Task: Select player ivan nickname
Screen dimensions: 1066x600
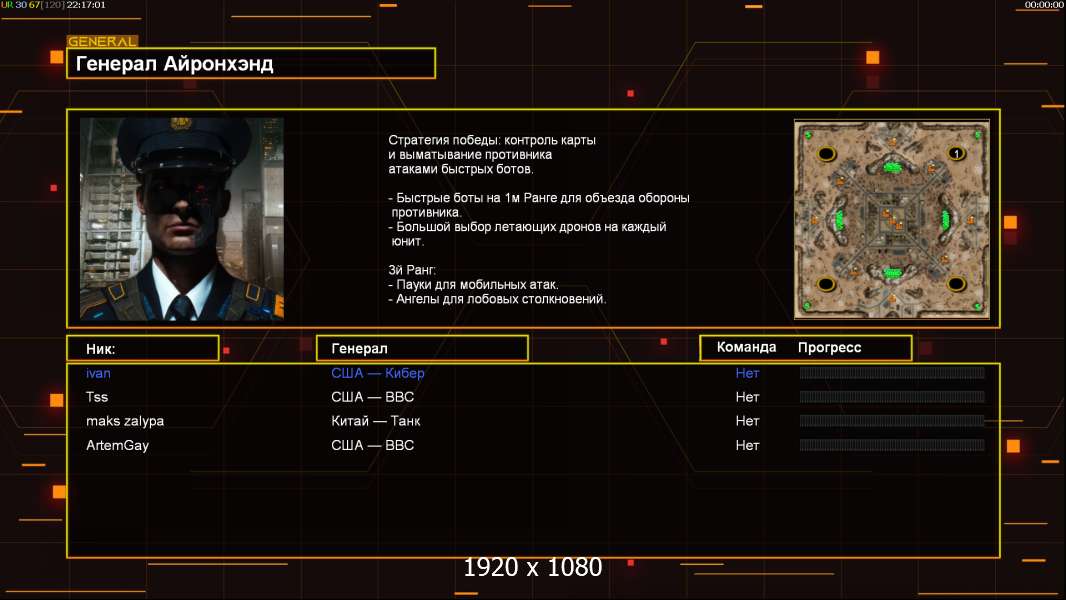Action: 98,373
